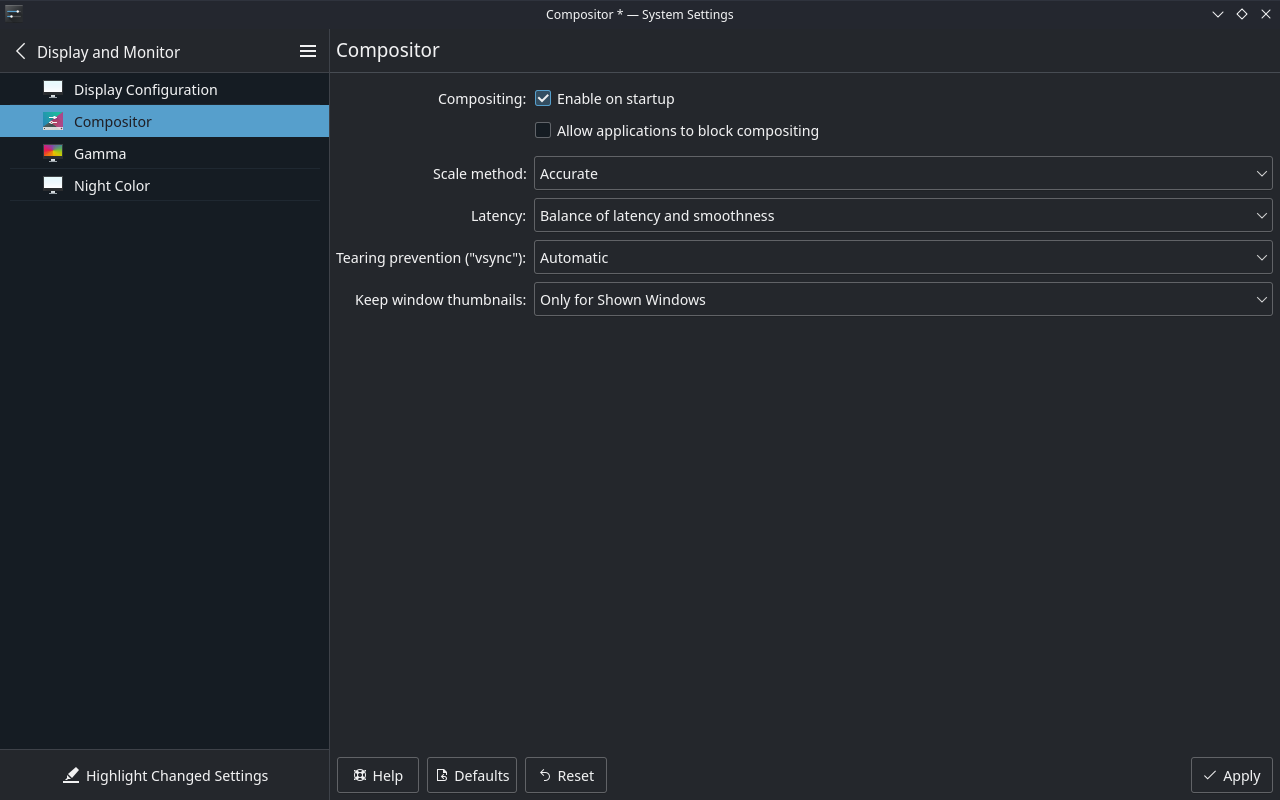Click the Defaults button
The width and height of the screenshot is (1280, 800).
[471, 775]
